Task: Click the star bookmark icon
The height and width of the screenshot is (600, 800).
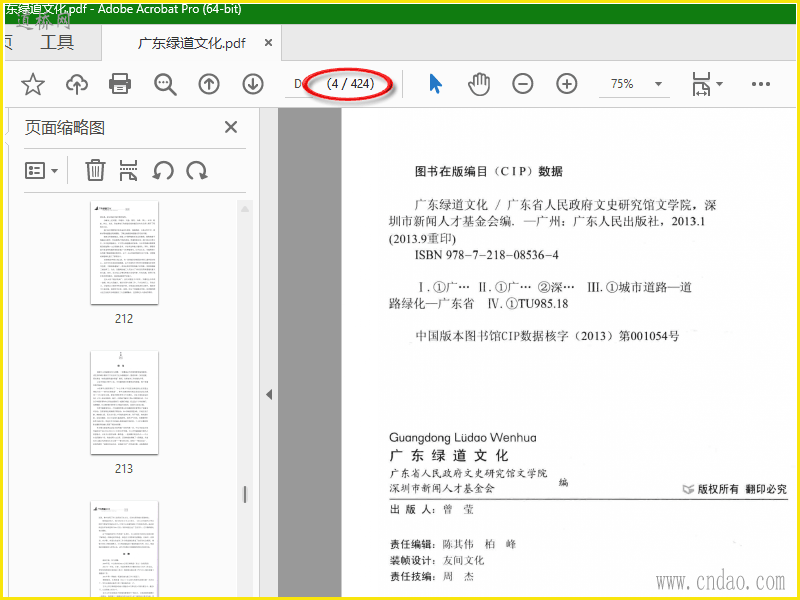Action: click(33, 84)
